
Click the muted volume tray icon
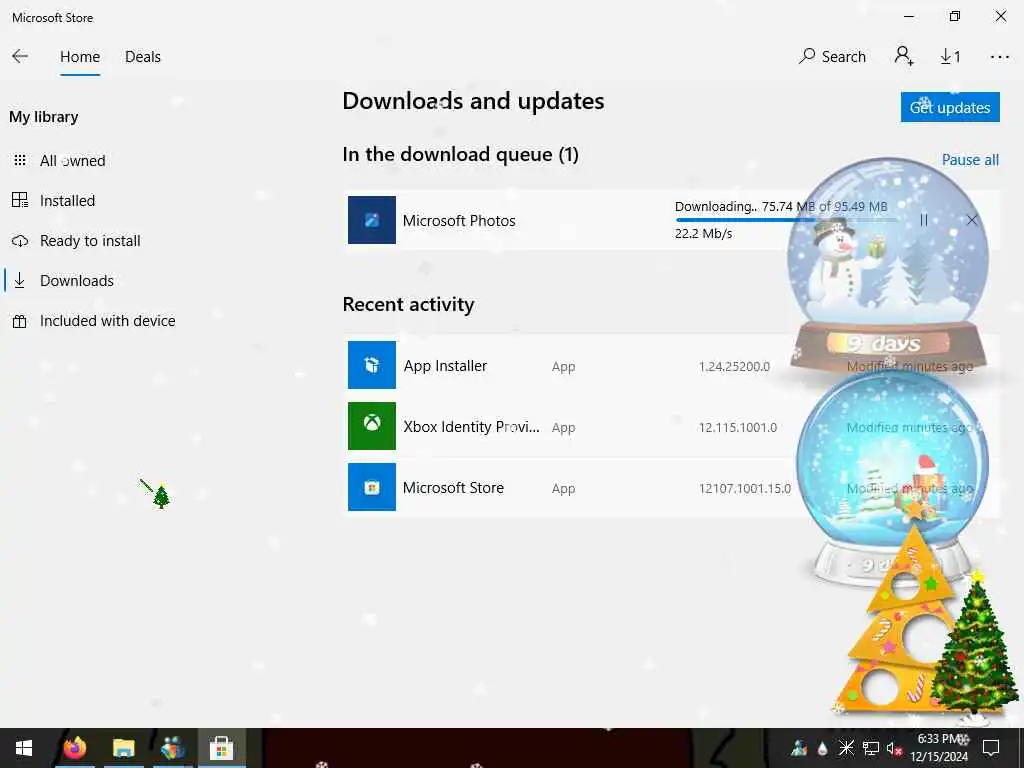[894, 748]
